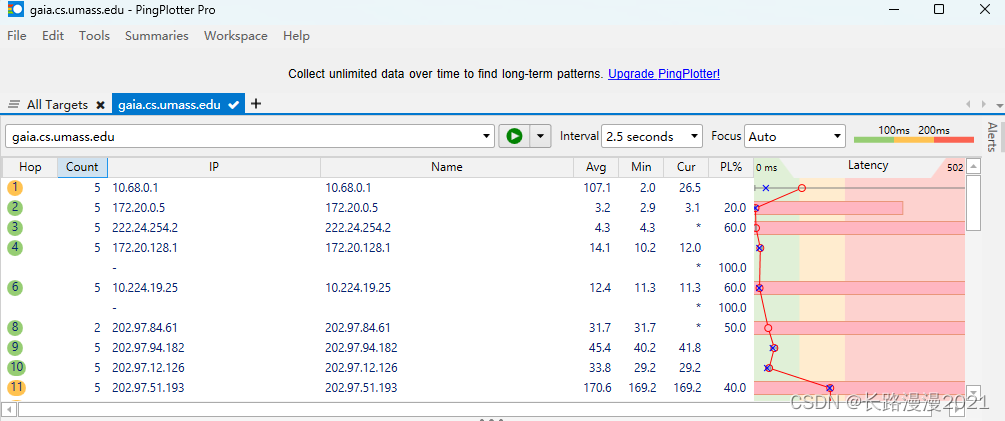Viewport: 1005px width, 421px height.
Task: Select the hop 6 circle icon
Action: [x=15, y=288]
